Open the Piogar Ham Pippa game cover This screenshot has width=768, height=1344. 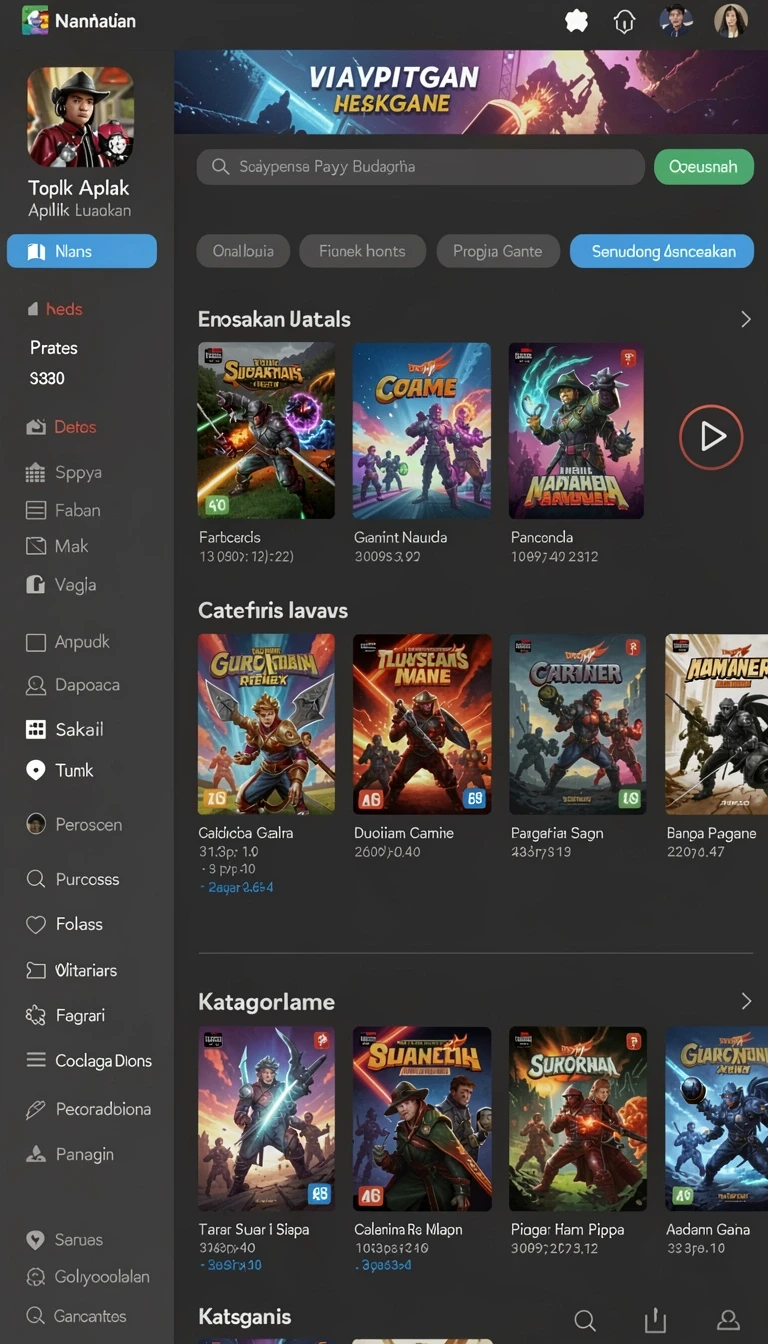point(577,1118)
